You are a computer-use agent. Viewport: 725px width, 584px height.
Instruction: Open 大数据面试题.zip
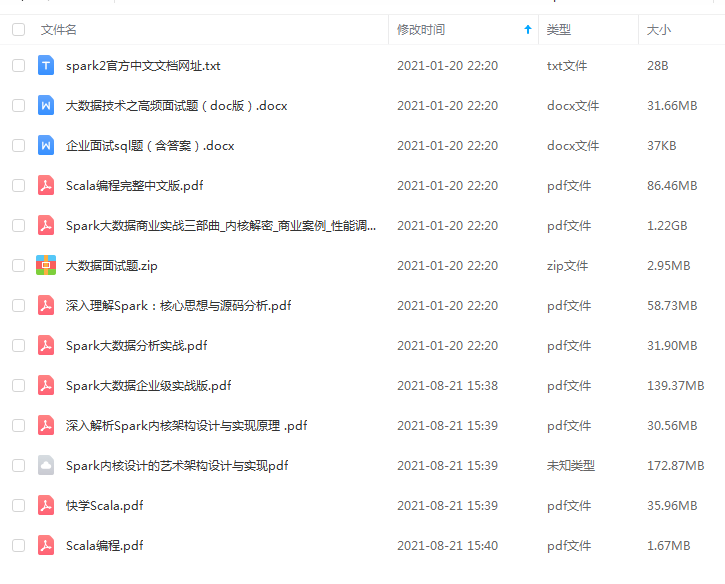[111, 266]
